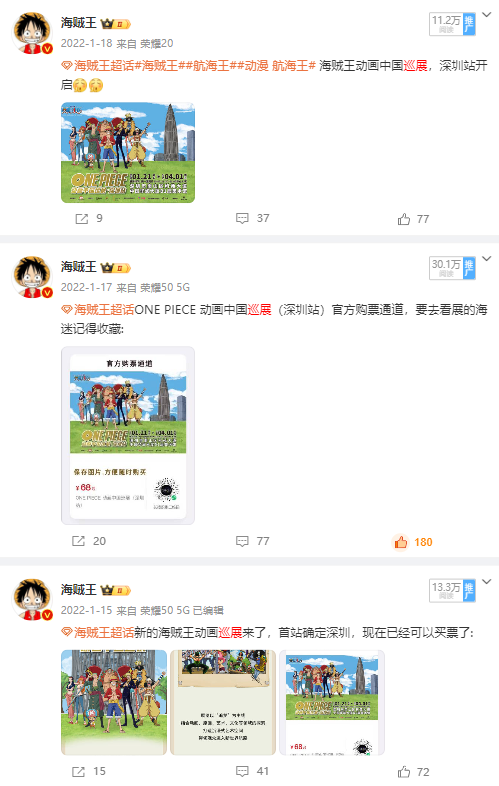Click repost icon on the 2022-1-15 post

tap(78, 771)
